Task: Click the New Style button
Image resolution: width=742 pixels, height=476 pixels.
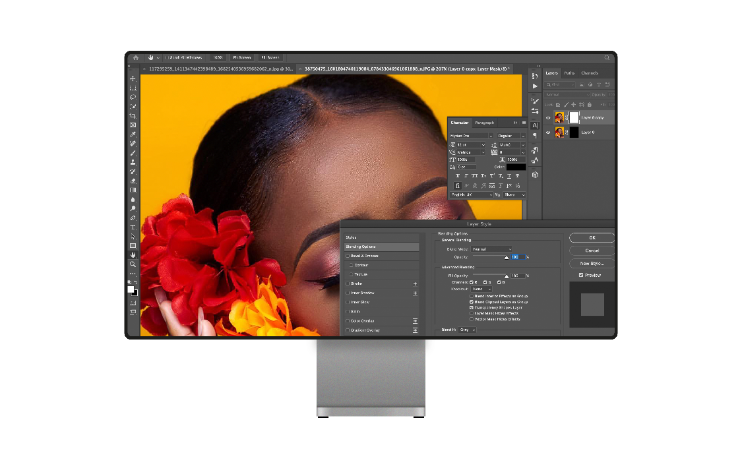Action: click(592, 264)
